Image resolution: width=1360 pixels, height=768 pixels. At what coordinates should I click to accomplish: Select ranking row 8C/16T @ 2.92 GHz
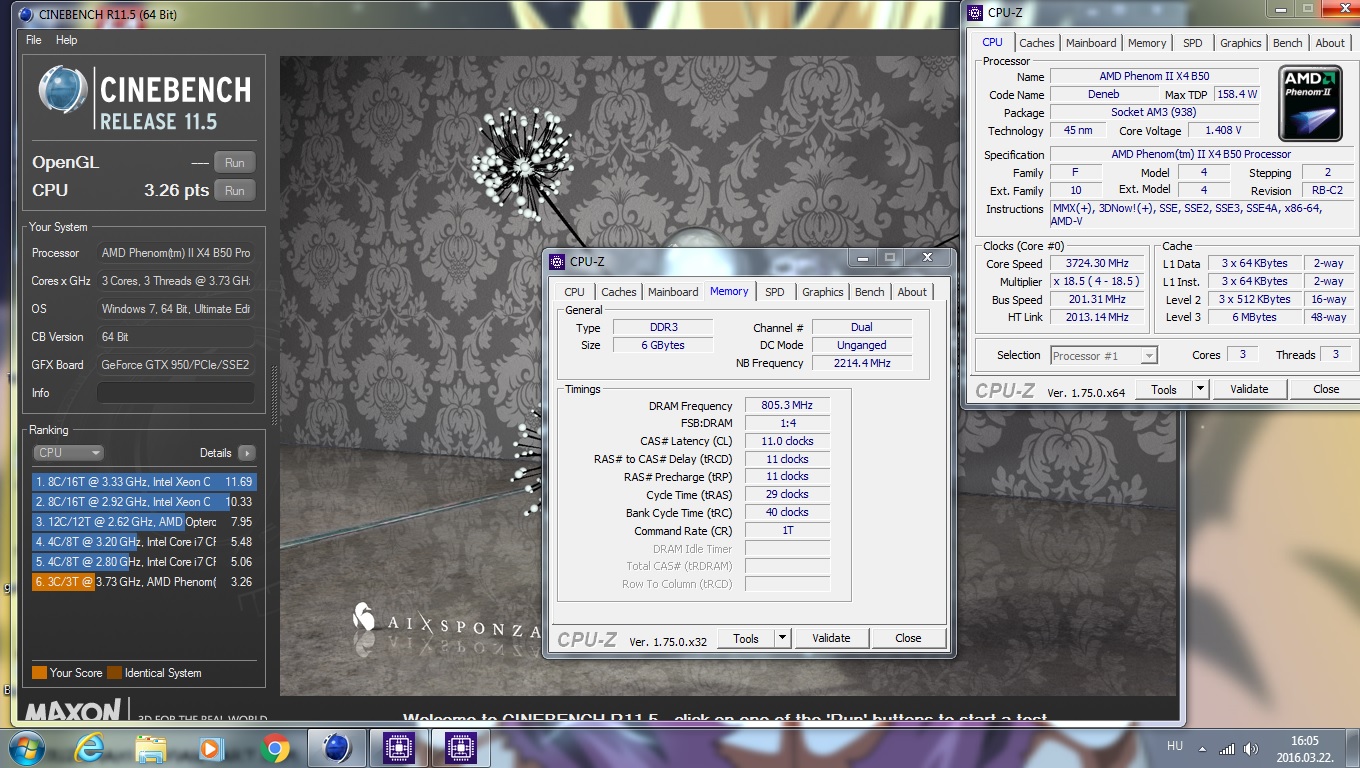click(142, 502)
